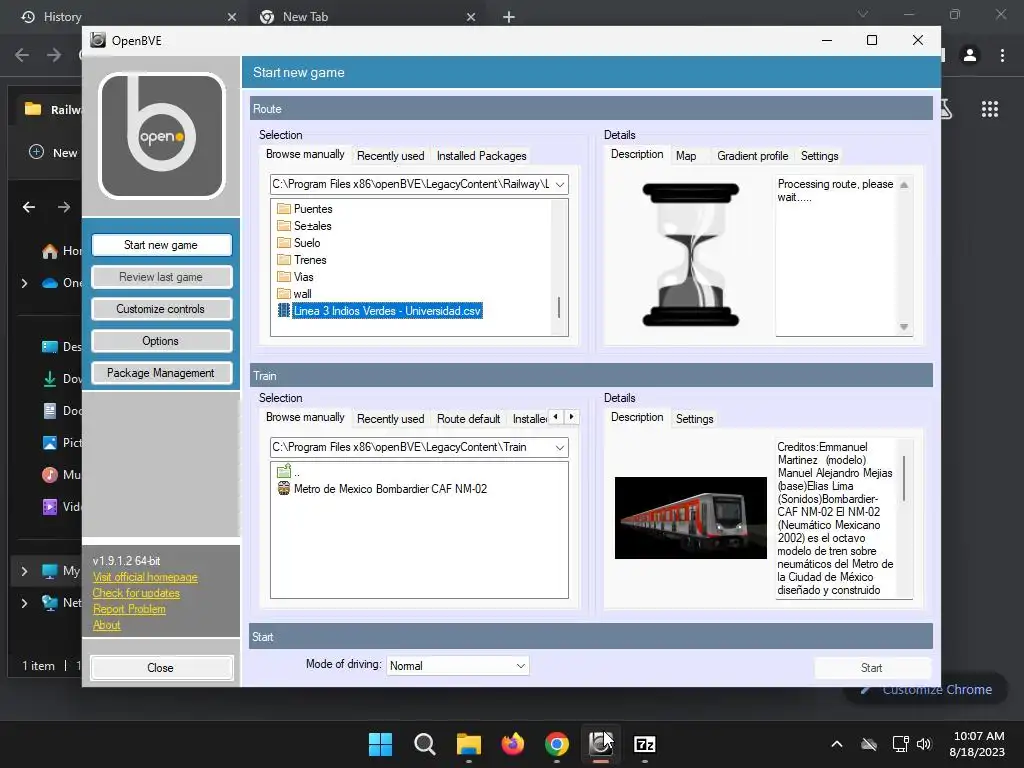The height and width of the screenshot is (768, 1024).
Task: Select the Suelo folder
Action: tap(298, 243)
